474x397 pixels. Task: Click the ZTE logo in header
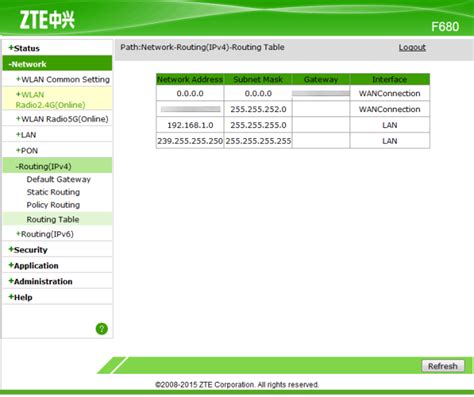pyautogui.click(x=47, y=20)
